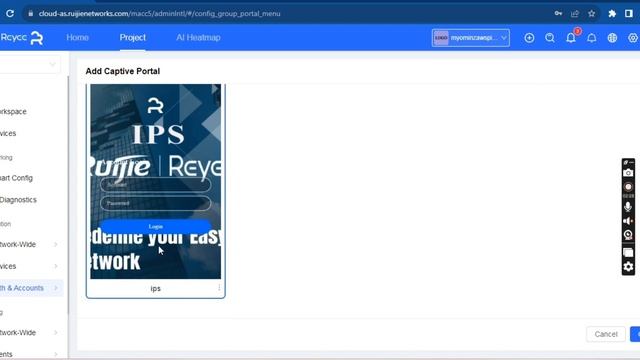Click the screenshot camera icon in recorder toolbar
640x360 pixels.
628,173
